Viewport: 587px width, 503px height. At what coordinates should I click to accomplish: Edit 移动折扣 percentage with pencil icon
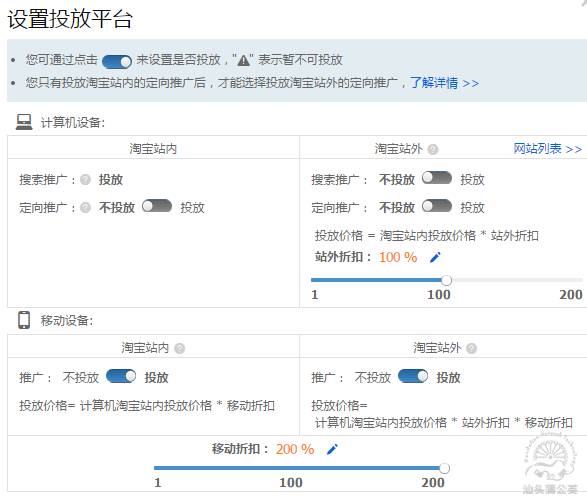click(332, 449)
